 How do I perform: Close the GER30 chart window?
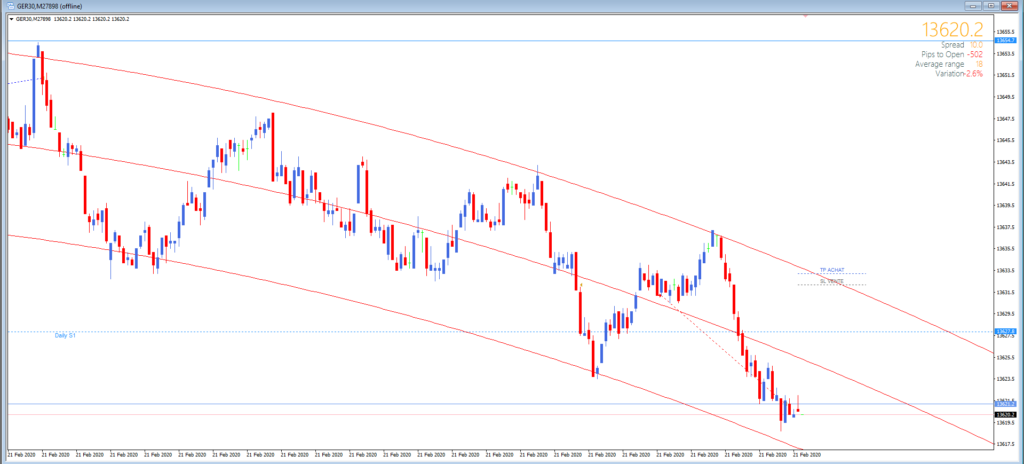1010,5
